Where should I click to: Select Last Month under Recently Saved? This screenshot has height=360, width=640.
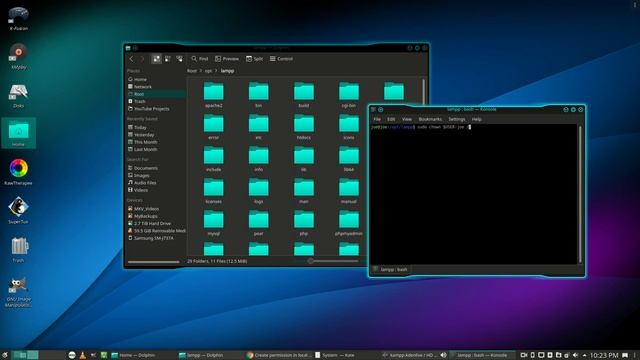(x=156, y=149)
